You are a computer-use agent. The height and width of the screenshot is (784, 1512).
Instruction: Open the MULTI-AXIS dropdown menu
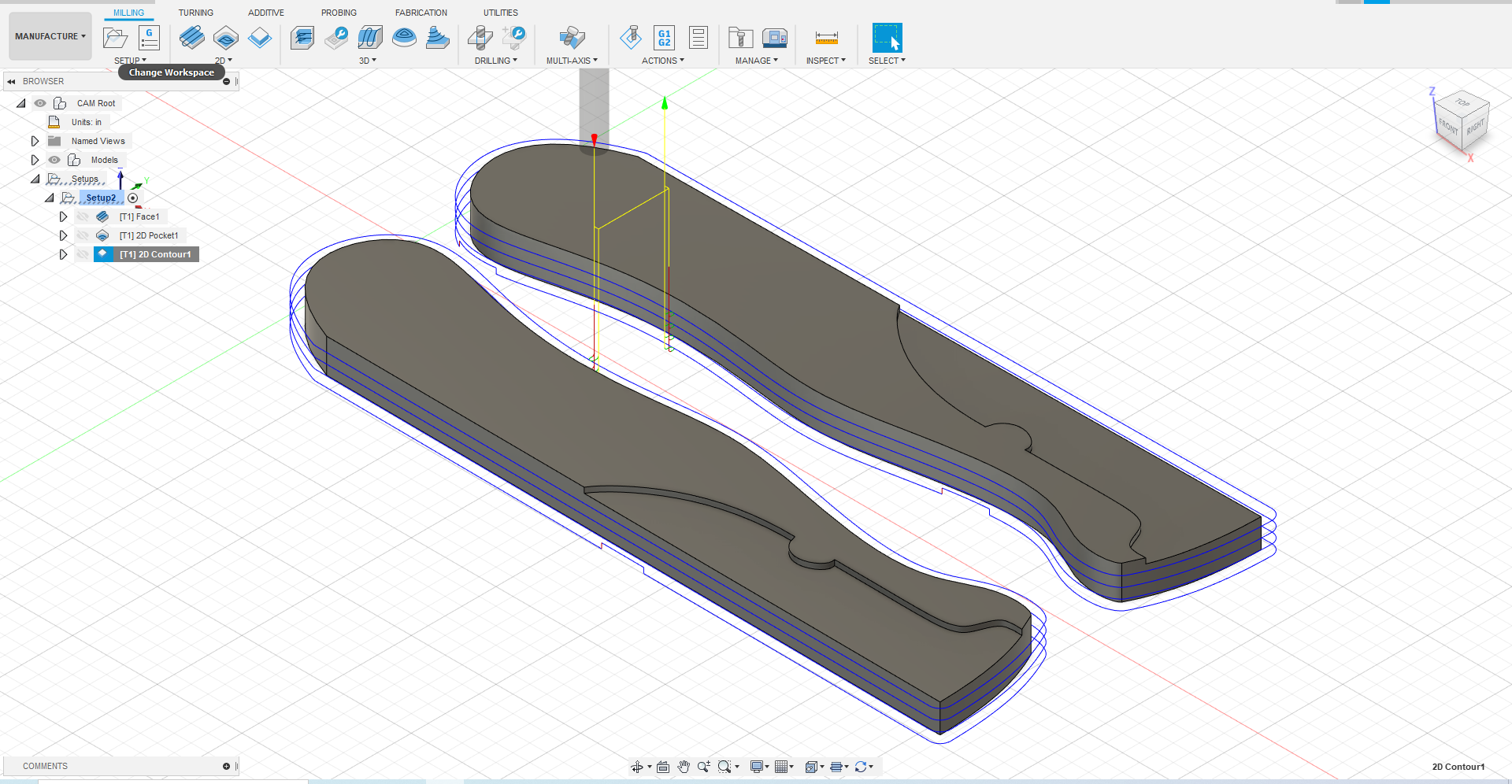[572, 61]
